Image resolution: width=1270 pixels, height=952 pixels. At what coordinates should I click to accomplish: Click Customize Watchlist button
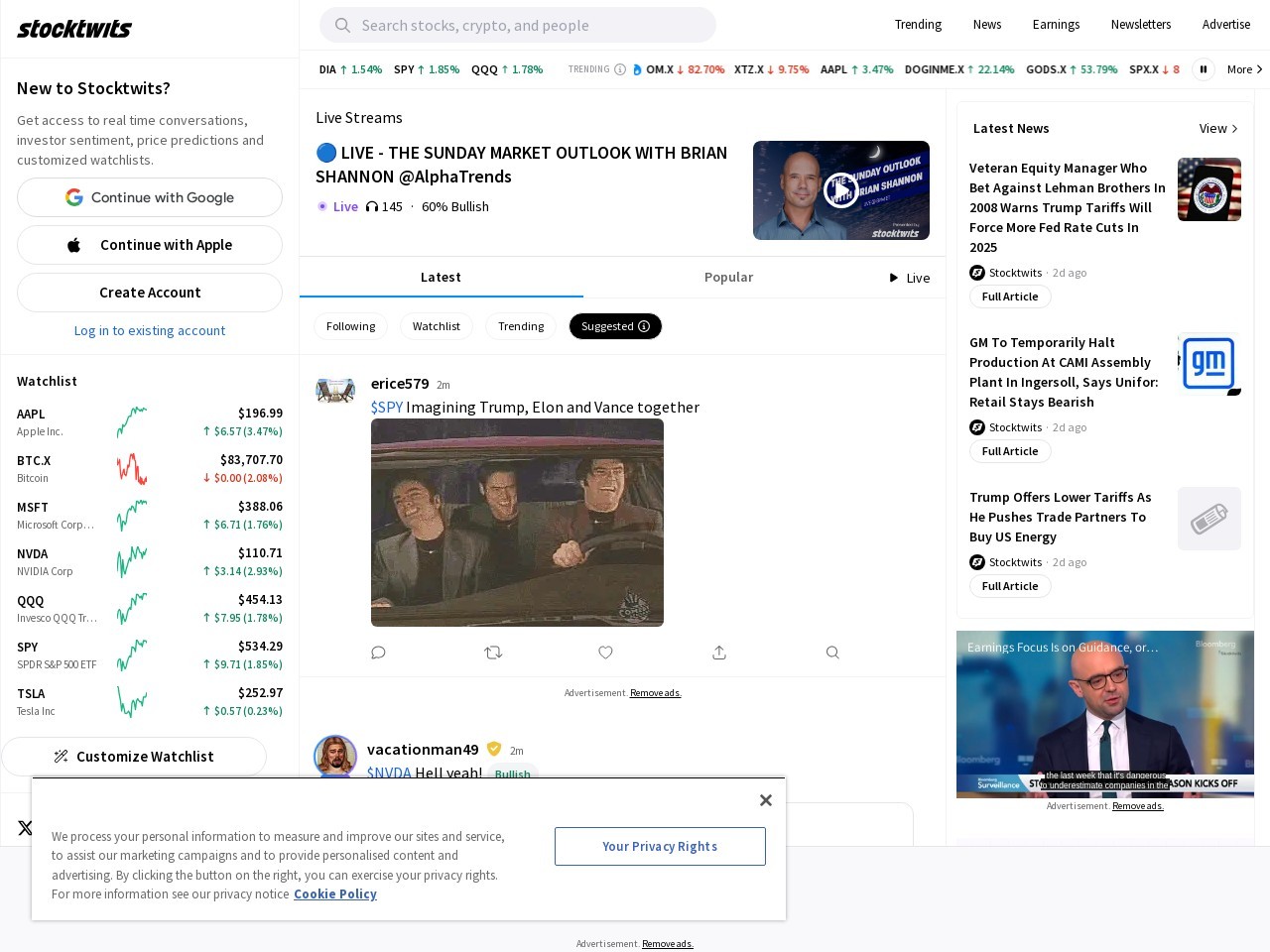tap(134, 757)
